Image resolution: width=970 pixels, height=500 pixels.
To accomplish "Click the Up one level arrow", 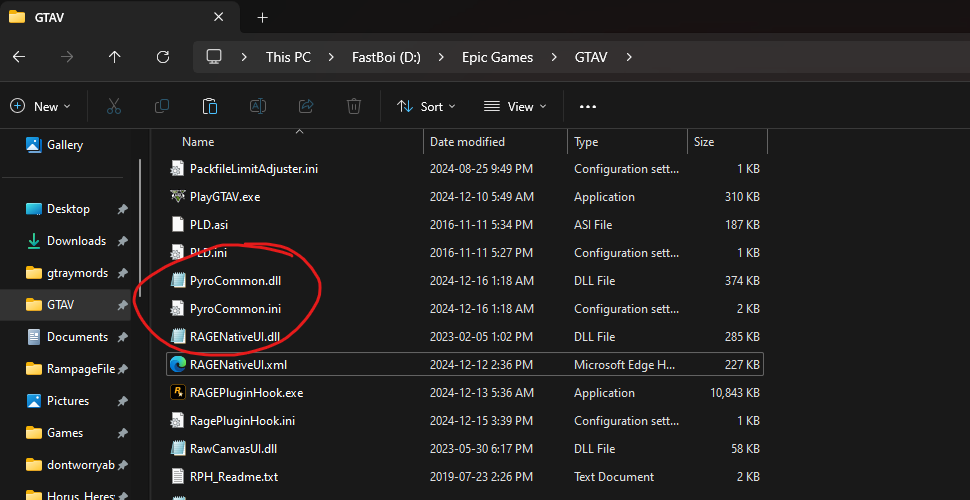I will pyautogui.click(x=114, y=57).
